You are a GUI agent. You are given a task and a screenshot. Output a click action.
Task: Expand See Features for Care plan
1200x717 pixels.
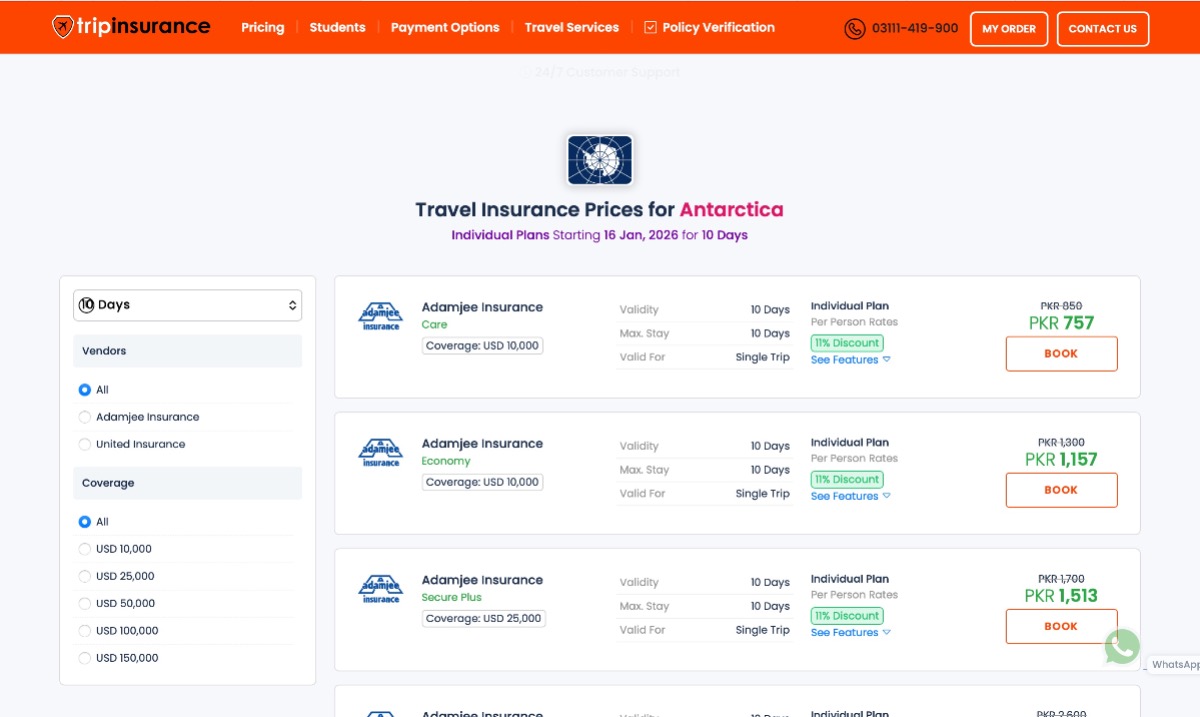[850, 360]
